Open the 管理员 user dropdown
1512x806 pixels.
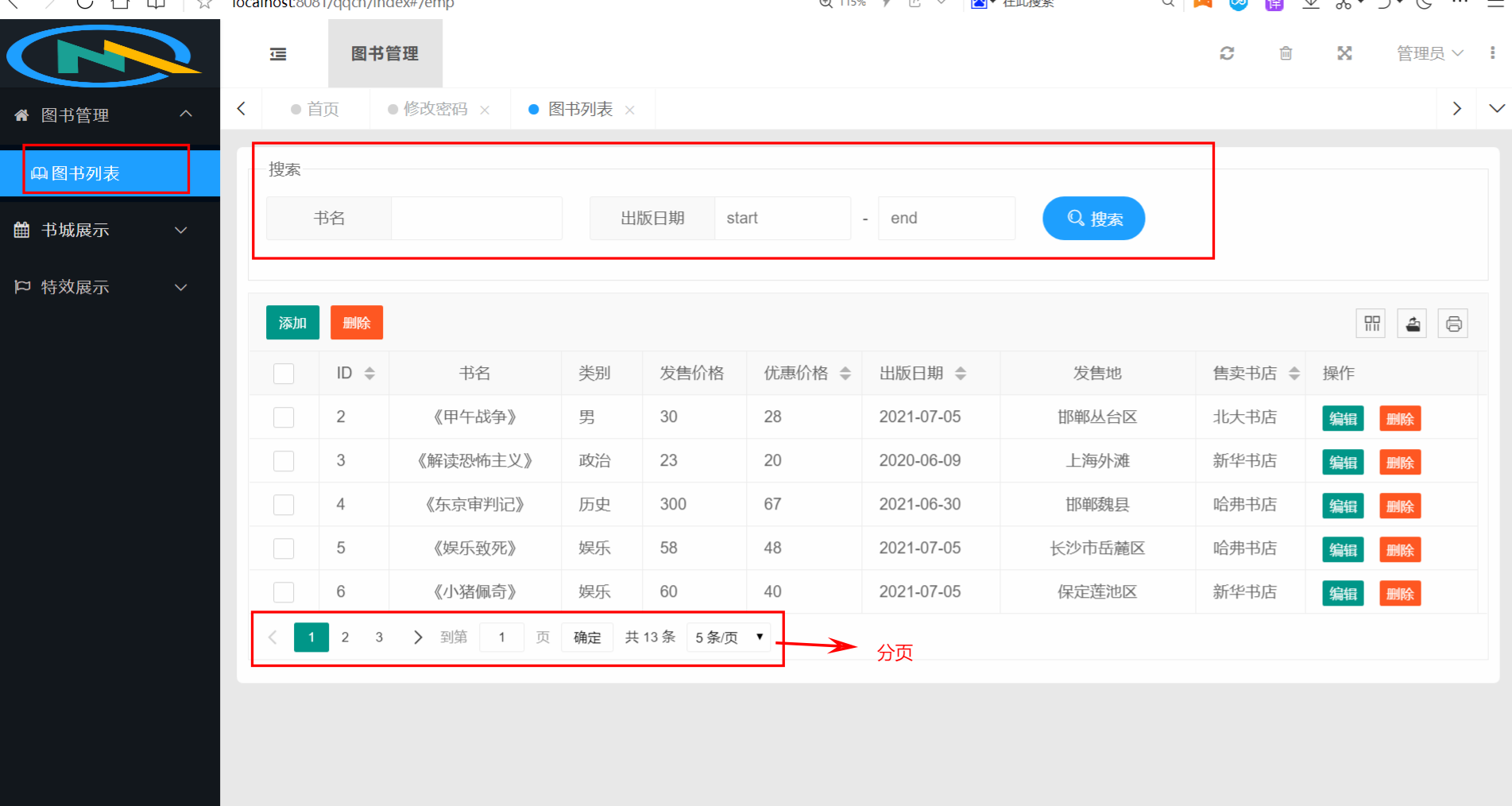pyautogui.click(x=1429, y=53)
